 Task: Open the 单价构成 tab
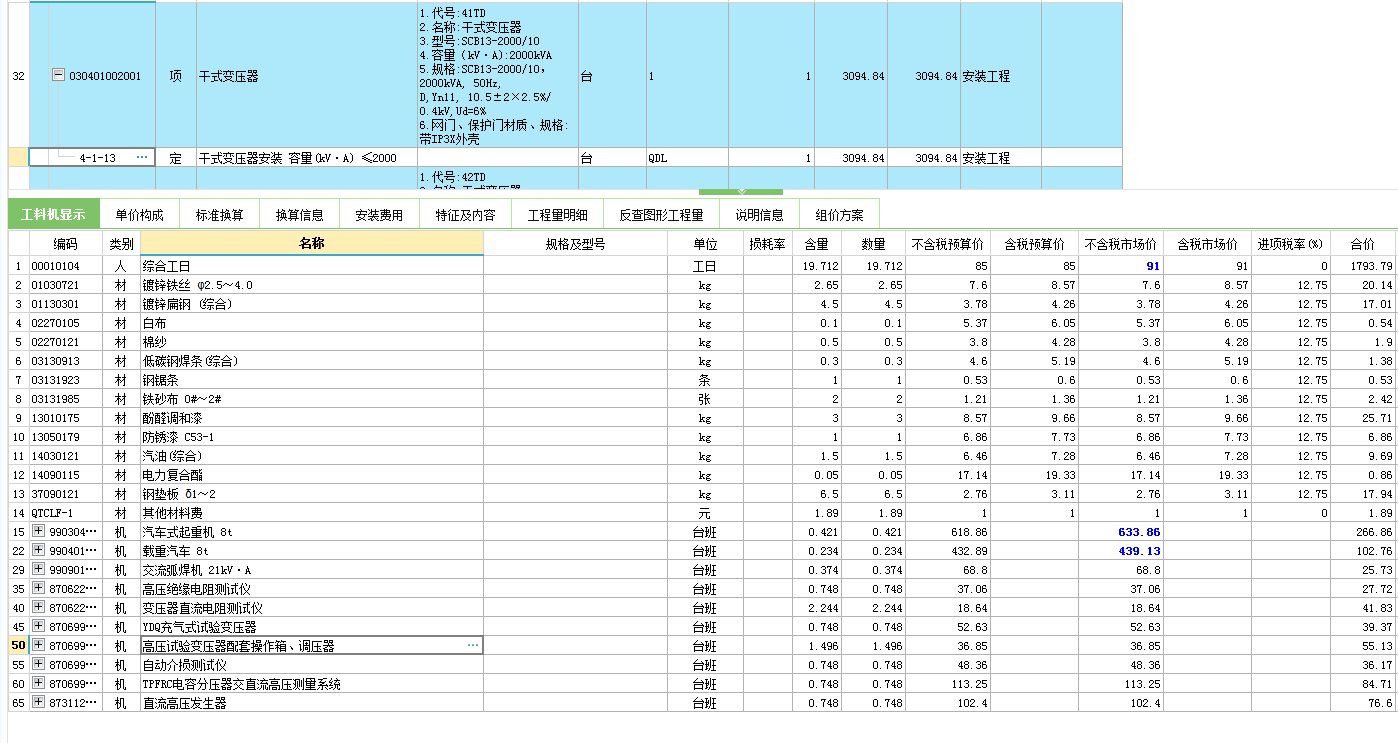pos(139,215)
